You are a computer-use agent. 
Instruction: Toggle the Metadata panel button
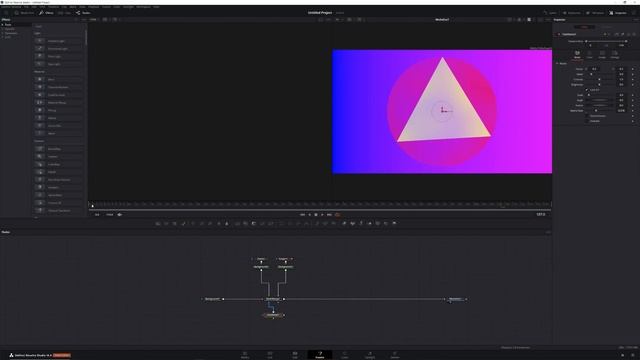coord(595,13)
